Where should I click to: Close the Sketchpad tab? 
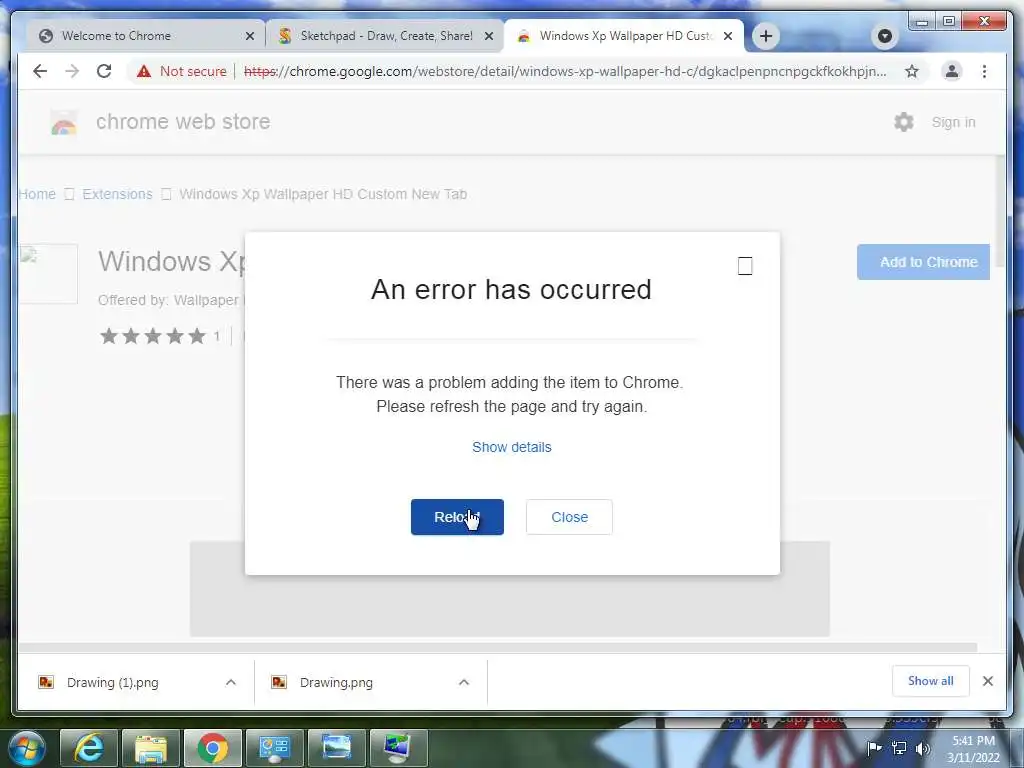488,37
